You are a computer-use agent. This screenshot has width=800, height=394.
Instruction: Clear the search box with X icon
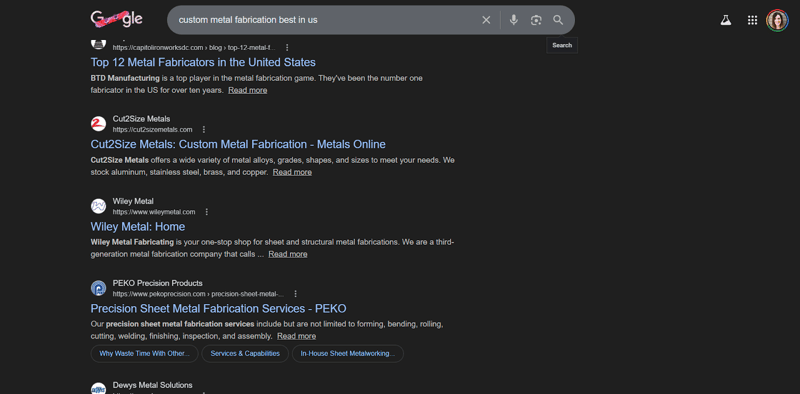486,20
